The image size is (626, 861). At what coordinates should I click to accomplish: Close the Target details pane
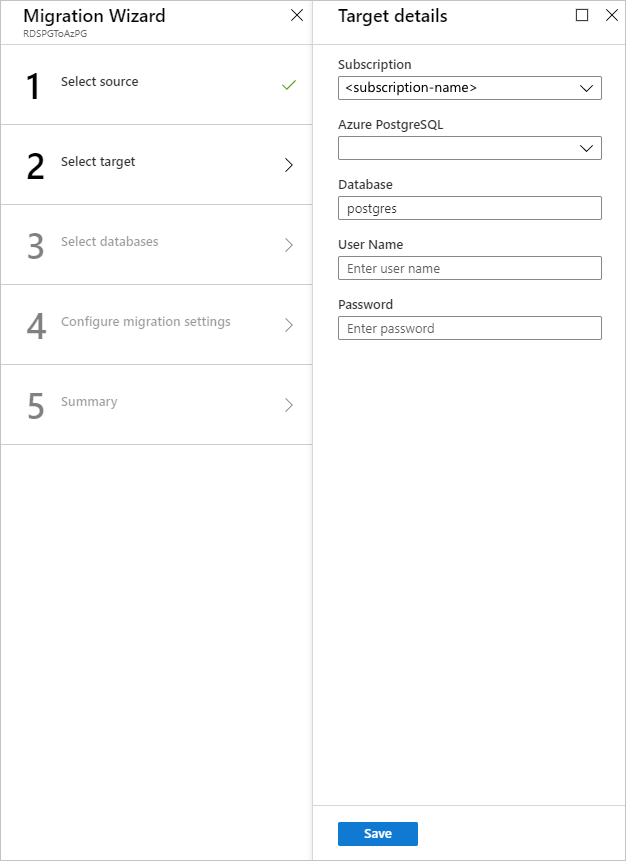[x=612, y=16]
